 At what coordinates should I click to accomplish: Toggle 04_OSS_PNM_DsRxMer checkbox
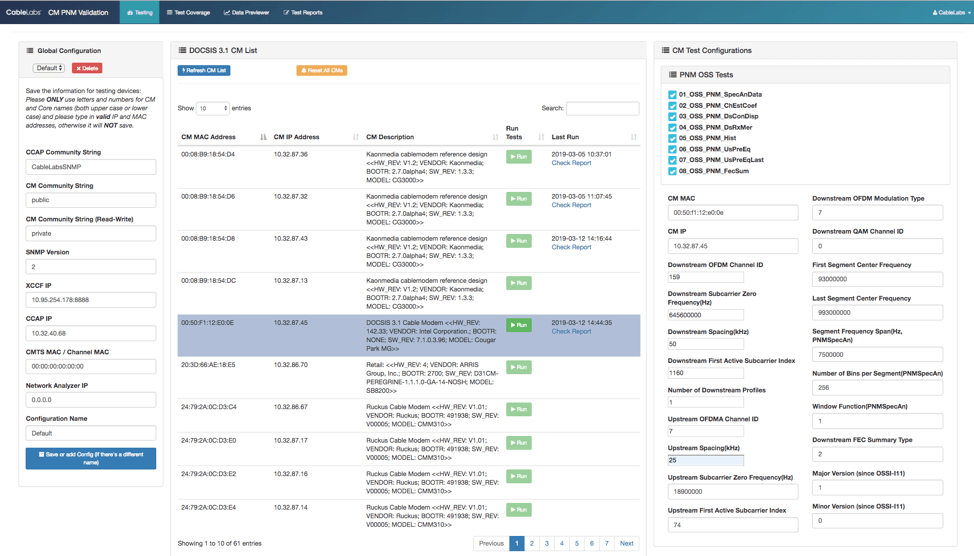[672, 127]
